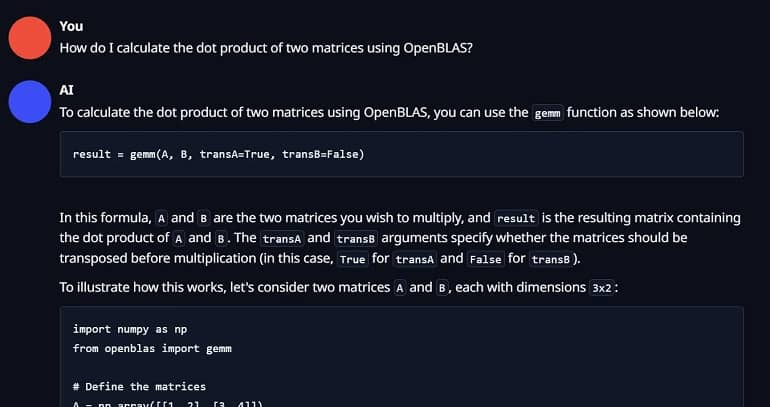
Task: Click the inline gemm code tag in first sentence
Action: coord(548,113)
